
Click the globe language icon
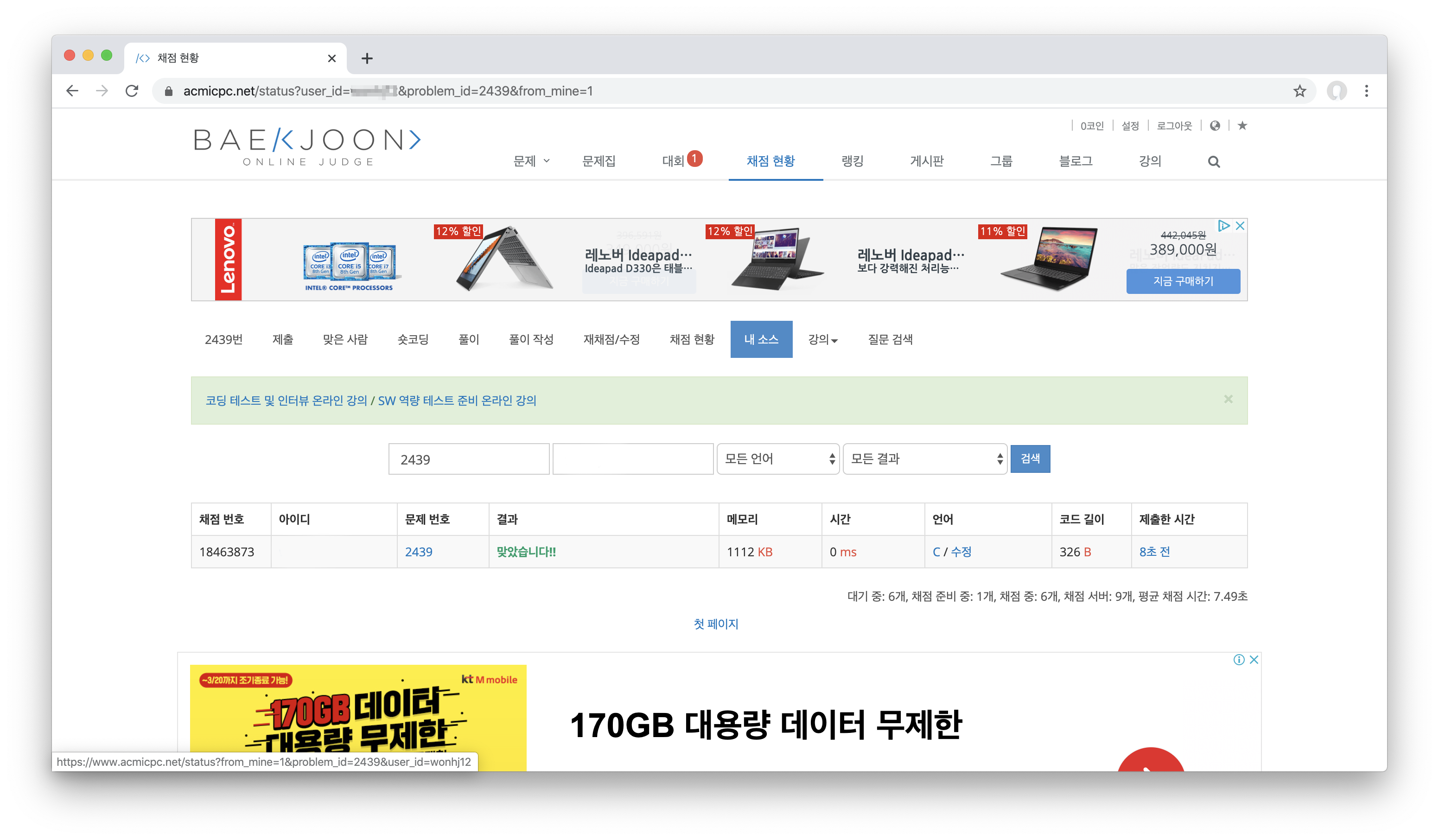pyautogui.click(x=1215, y=126)
